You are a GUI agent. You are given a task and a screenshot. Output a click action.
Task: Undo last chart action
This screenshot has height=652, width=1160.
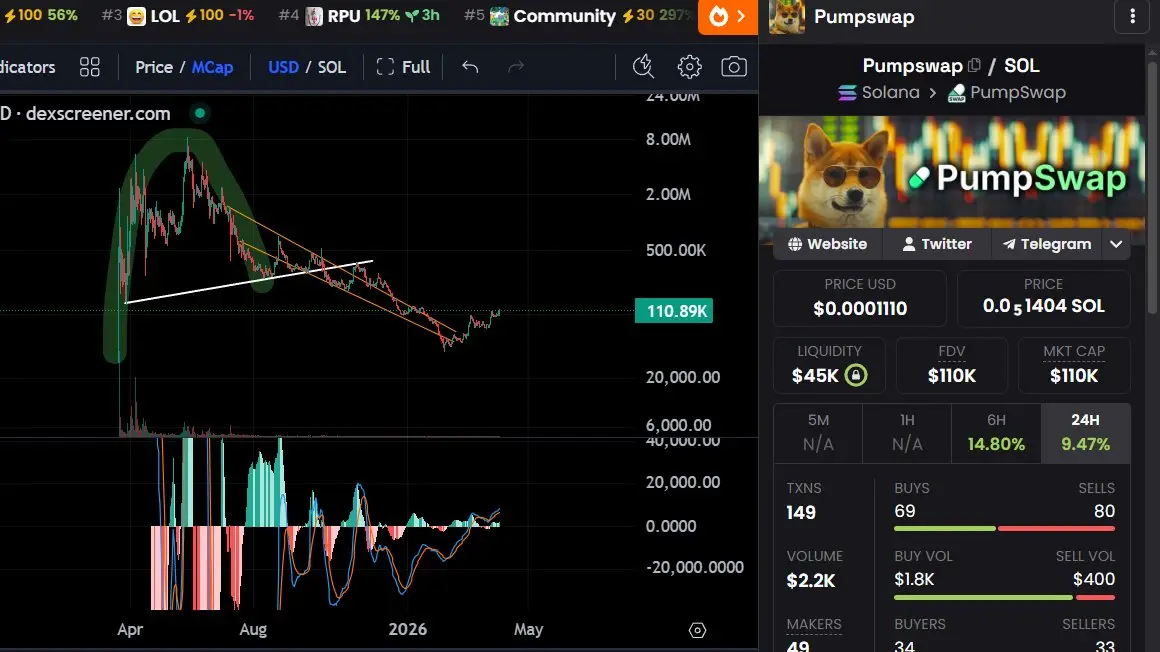pos(470,67)
